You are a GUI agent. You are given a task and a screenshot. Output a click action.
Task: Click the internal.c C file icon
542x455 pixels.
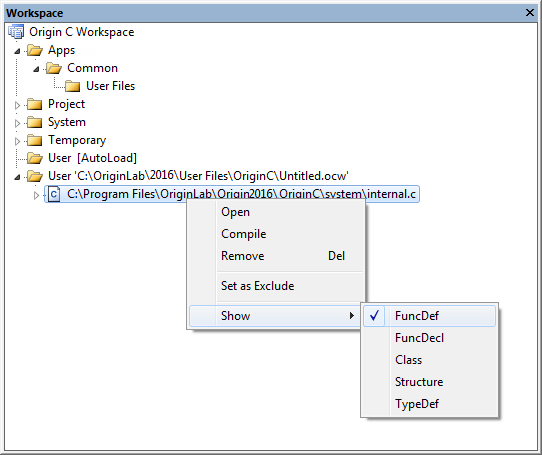click(54, 194)
